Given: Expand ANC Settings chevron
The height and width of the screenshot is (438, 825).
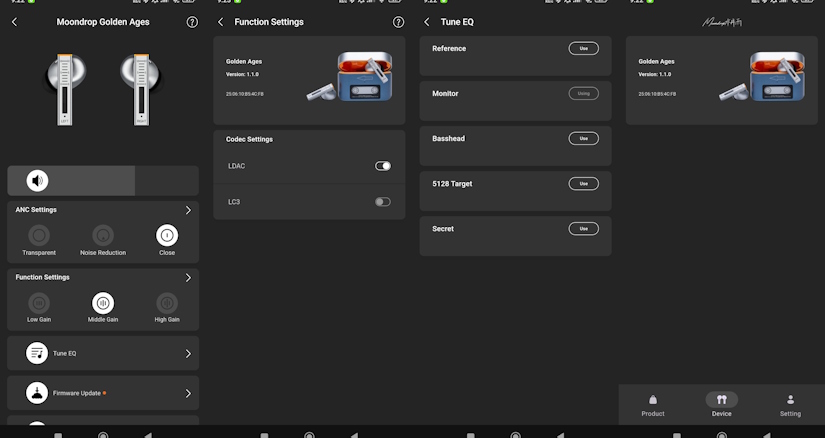Looking at the screenshot, I should 188,210.
